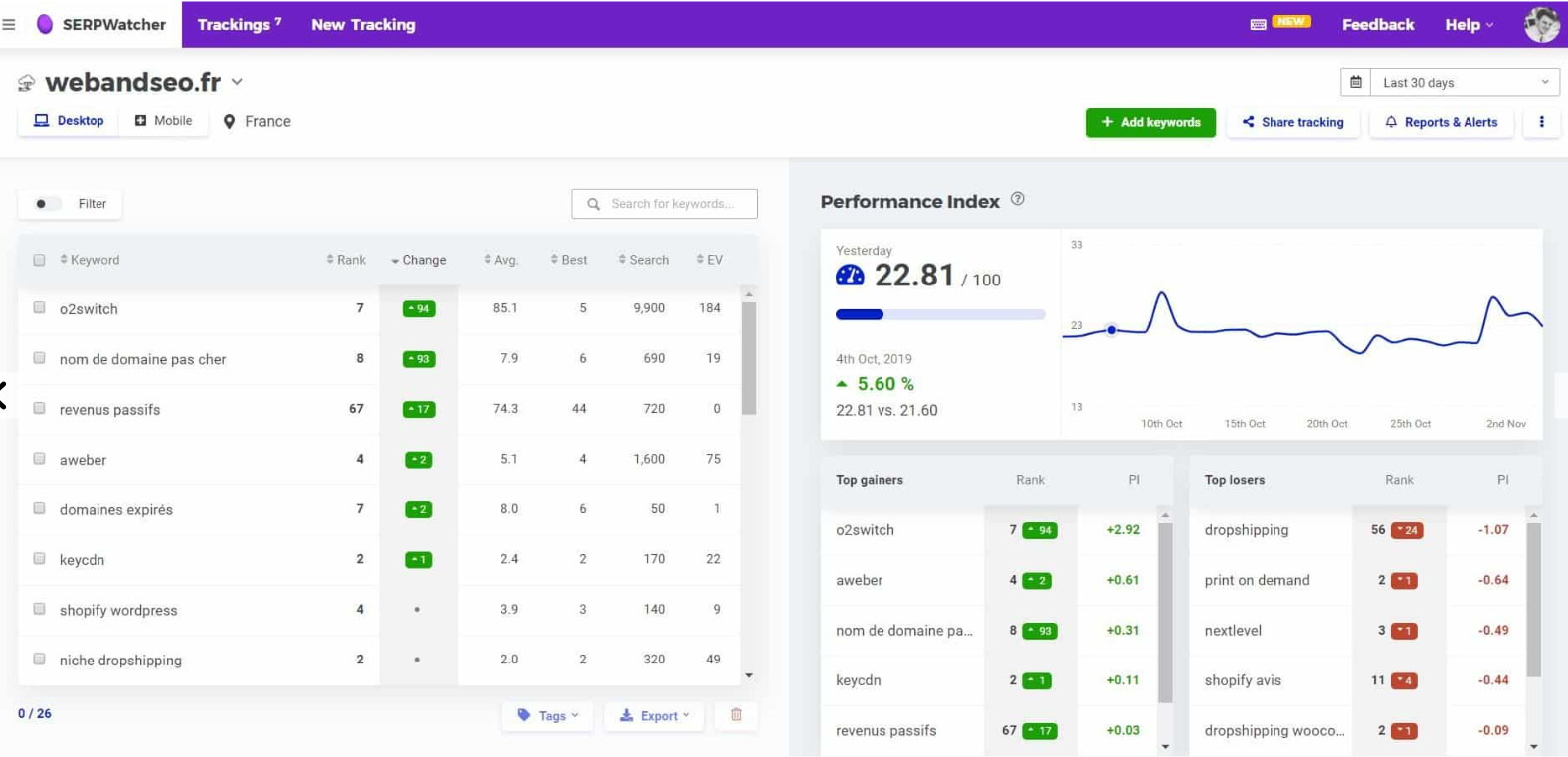The image size is (1568, 757).
Task: Click the domain icon beside webandseo.fr
Action: tap(26, 83)
